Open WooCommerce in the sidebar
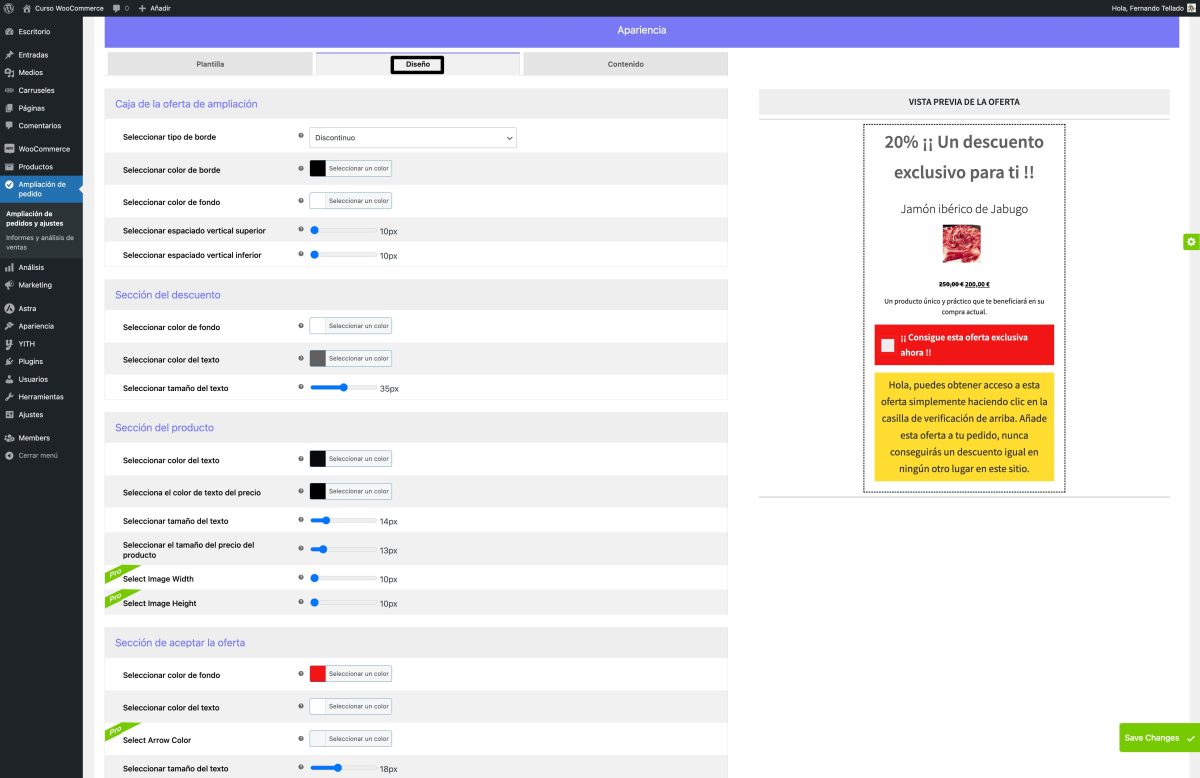This screenshot has width=1200, height=778. pyautogui.click(x=43, y=149)
